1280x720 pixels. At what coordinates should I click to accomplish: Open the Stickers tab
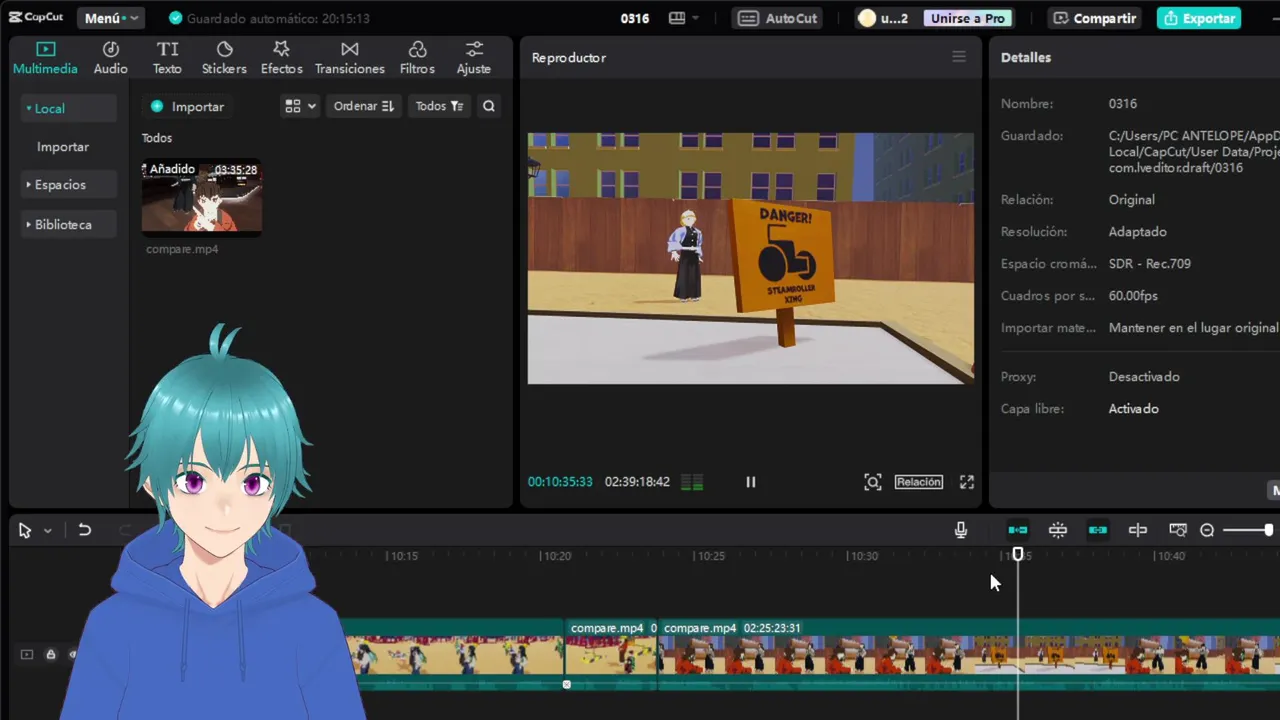[x=224, y=58]
